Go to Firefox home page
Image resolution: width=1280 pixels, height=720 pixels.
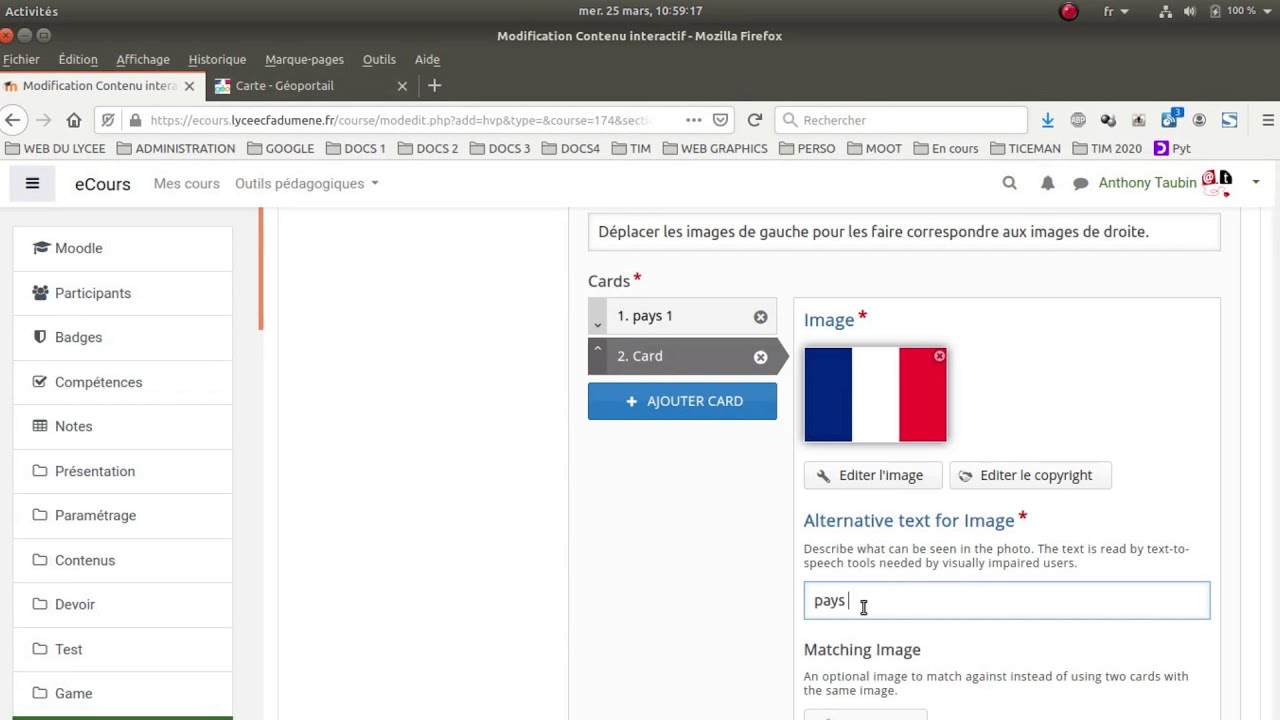click(74, 120)
